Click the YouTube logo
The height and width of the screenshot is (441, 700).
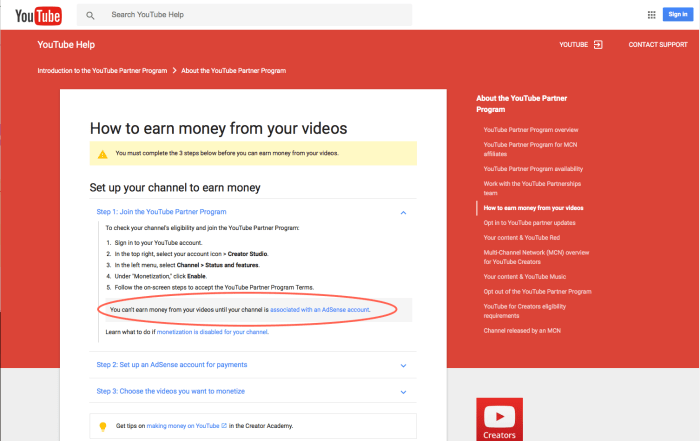coord(38,16)
